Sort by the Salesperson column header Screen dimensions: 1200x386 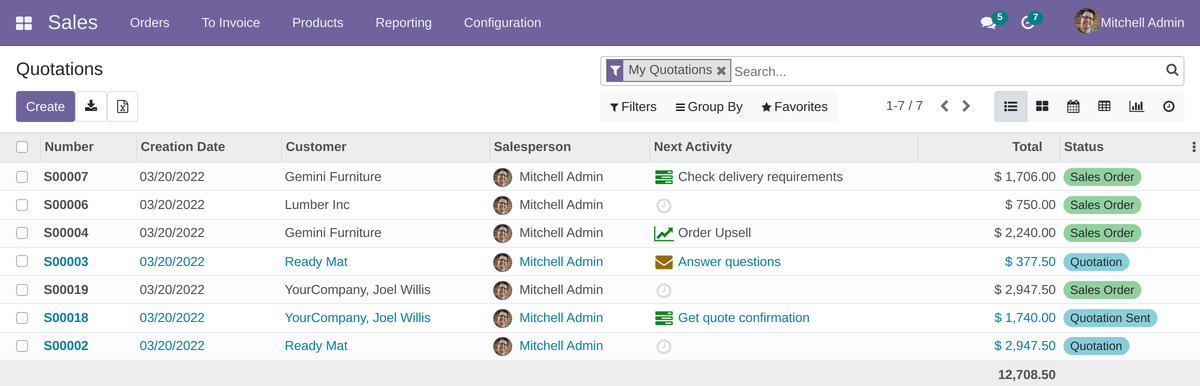tap(532, 147)
